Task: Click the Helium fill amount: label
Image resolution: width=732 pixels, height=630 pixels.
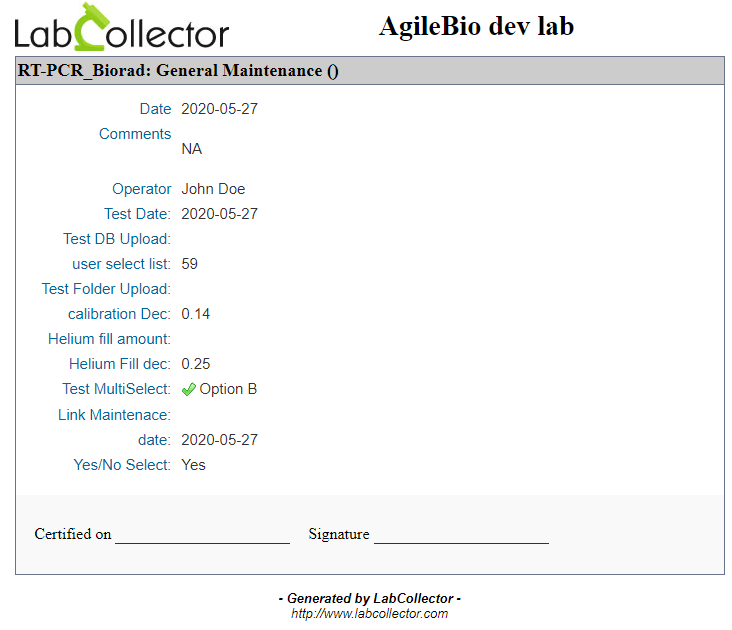Action: (109, 339)
